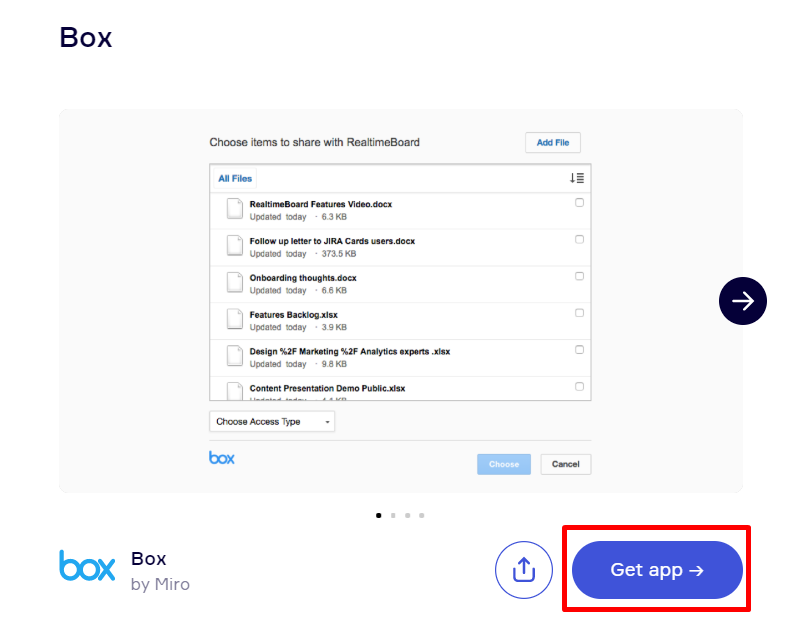
Task: Advance carousel with the right arrow
Action: 742,300
